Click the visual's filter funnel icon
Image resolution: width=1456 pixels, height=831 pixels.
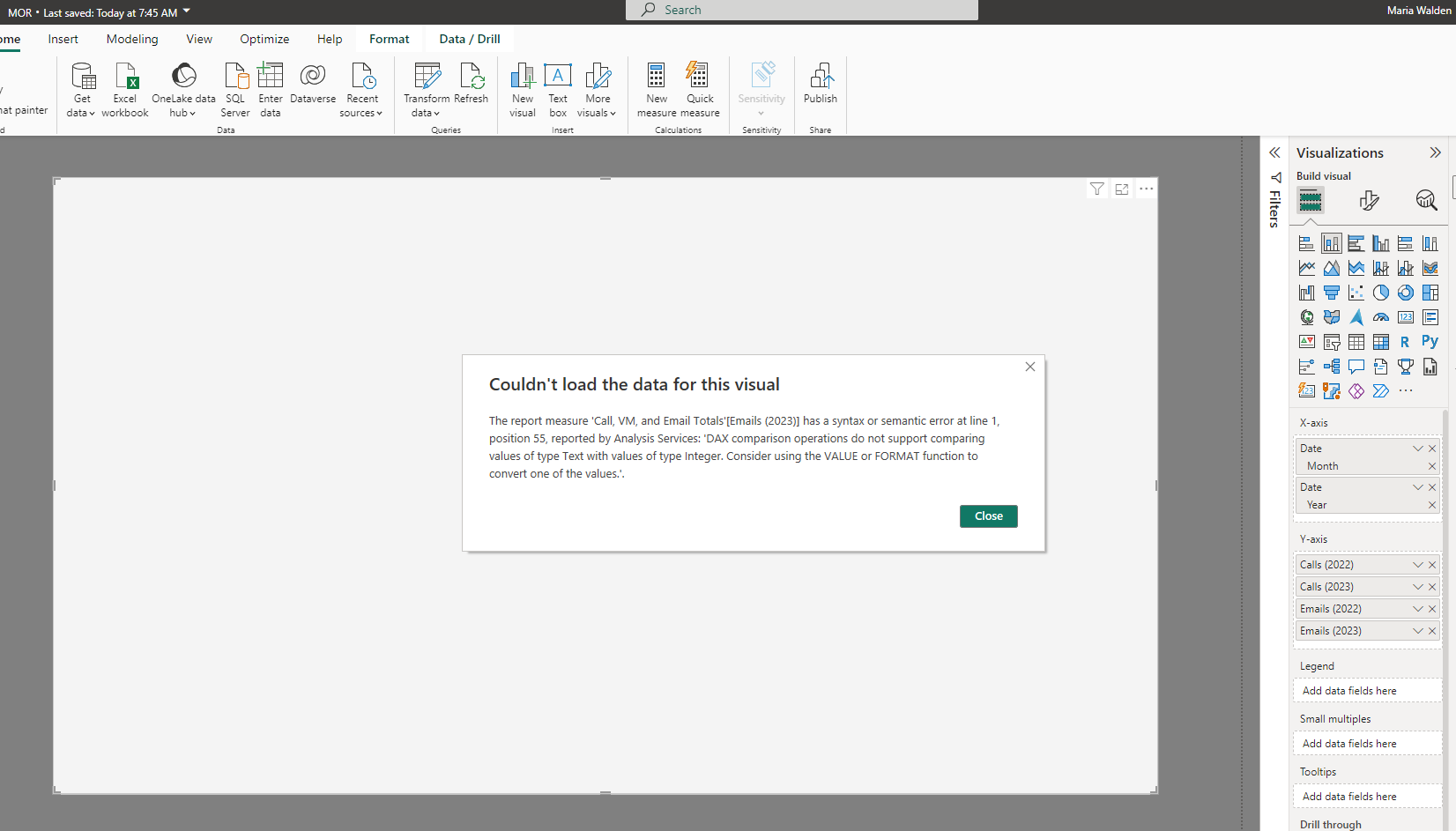point(1097,189)
